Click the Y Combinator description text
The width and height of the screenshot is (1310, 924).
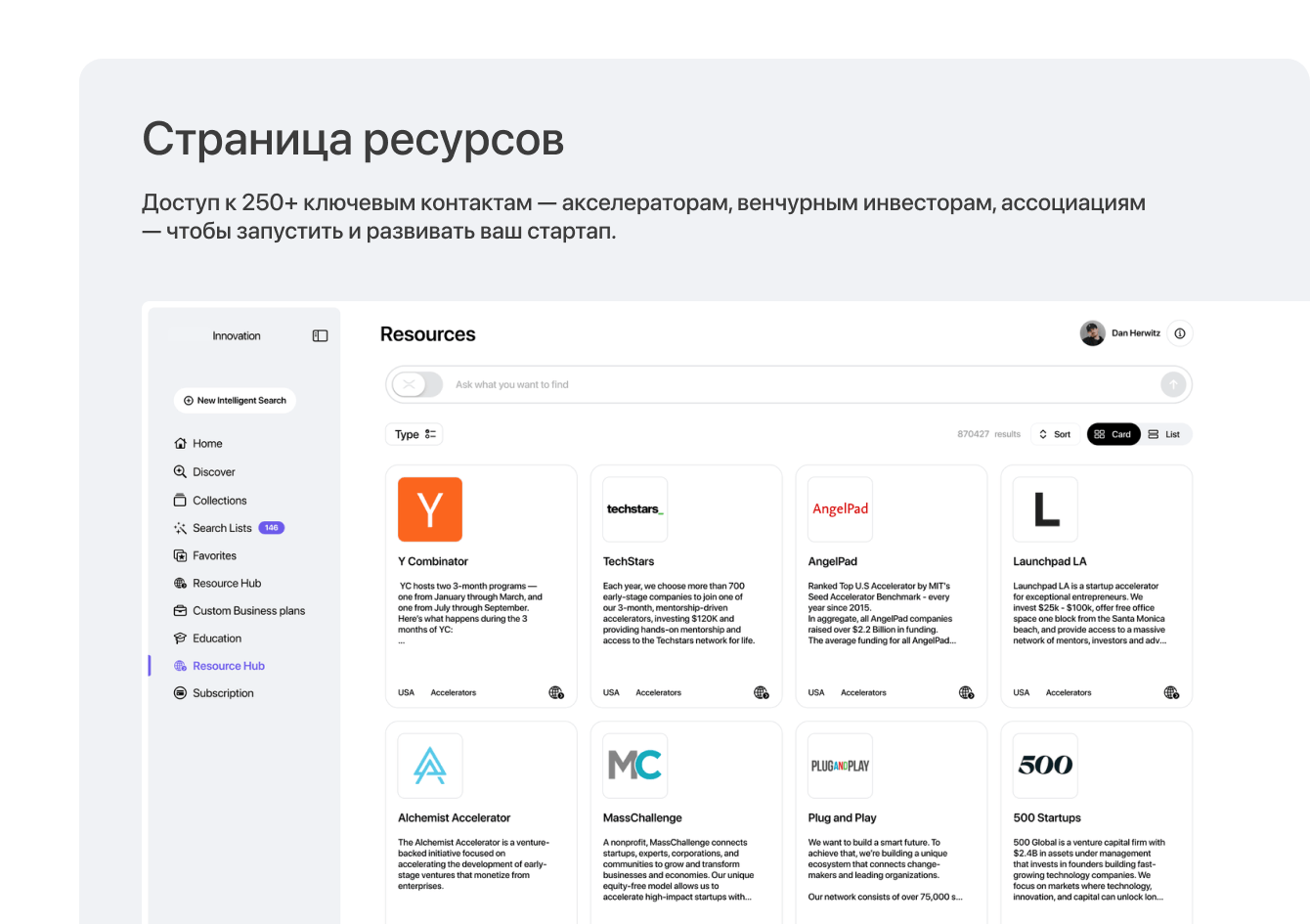pyautogui.click(x=470, y=613)
